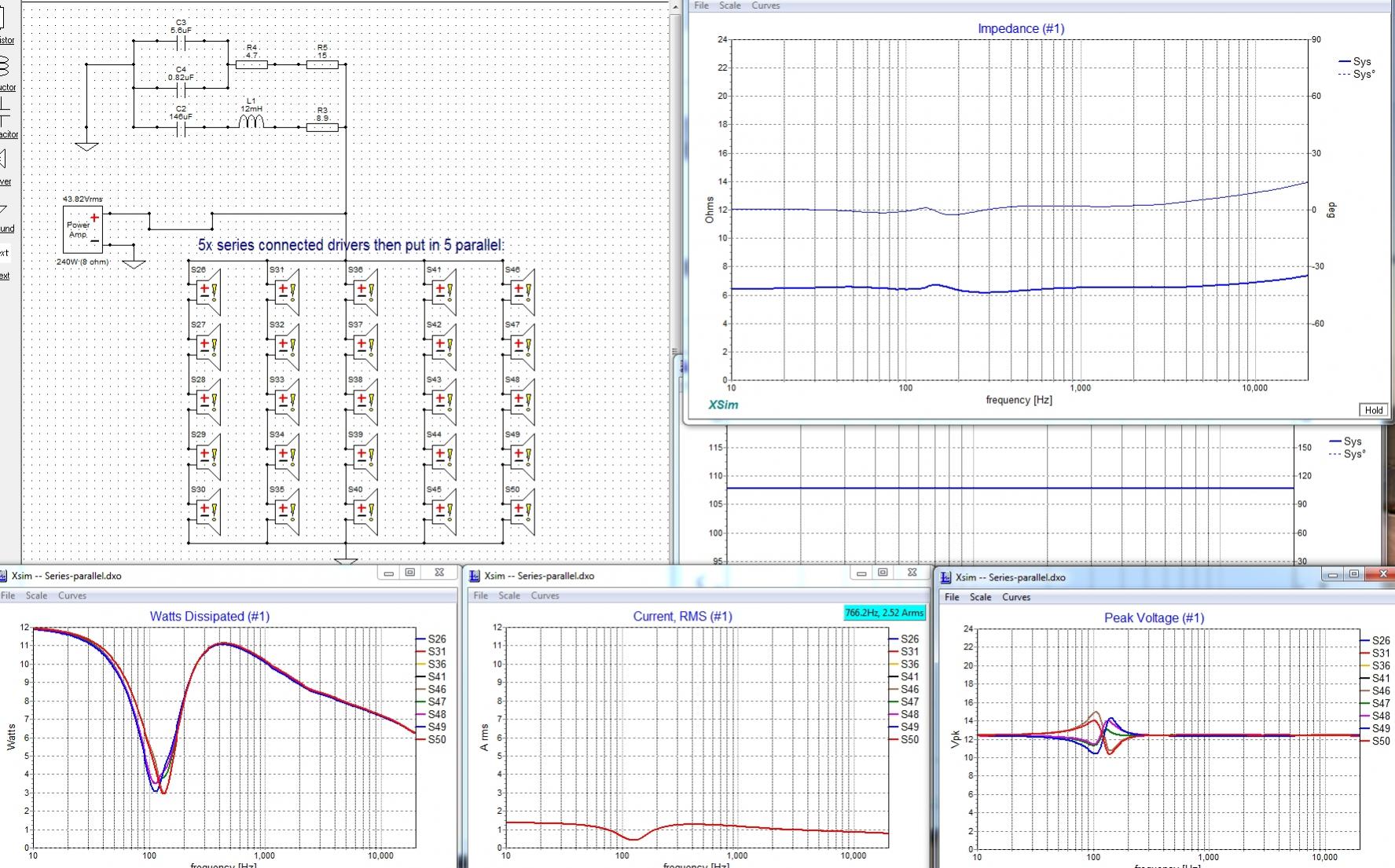
Task: Open Scale menu in Peak Voltage window
Action: 981,597
